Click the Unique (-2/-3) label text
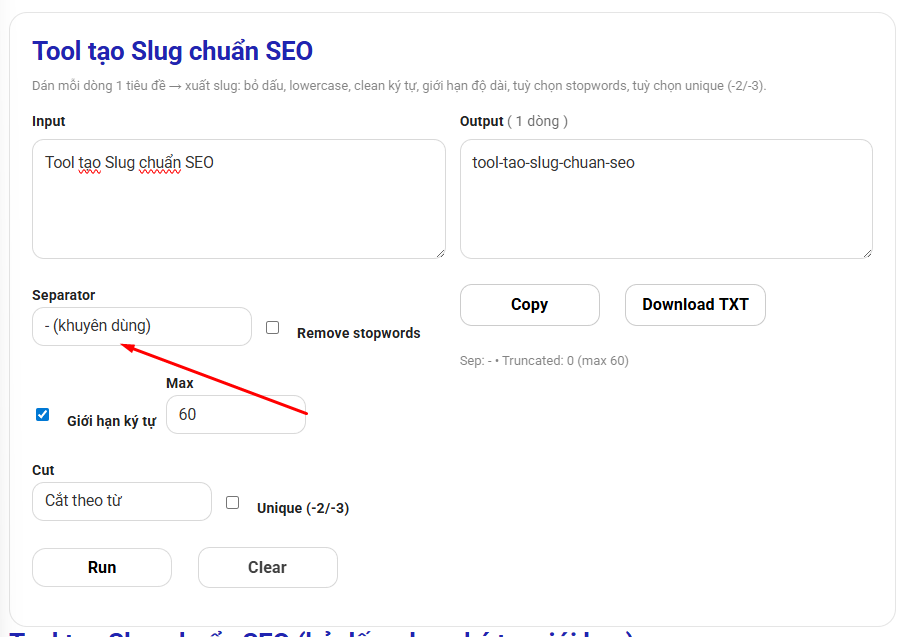 point(303,508)
